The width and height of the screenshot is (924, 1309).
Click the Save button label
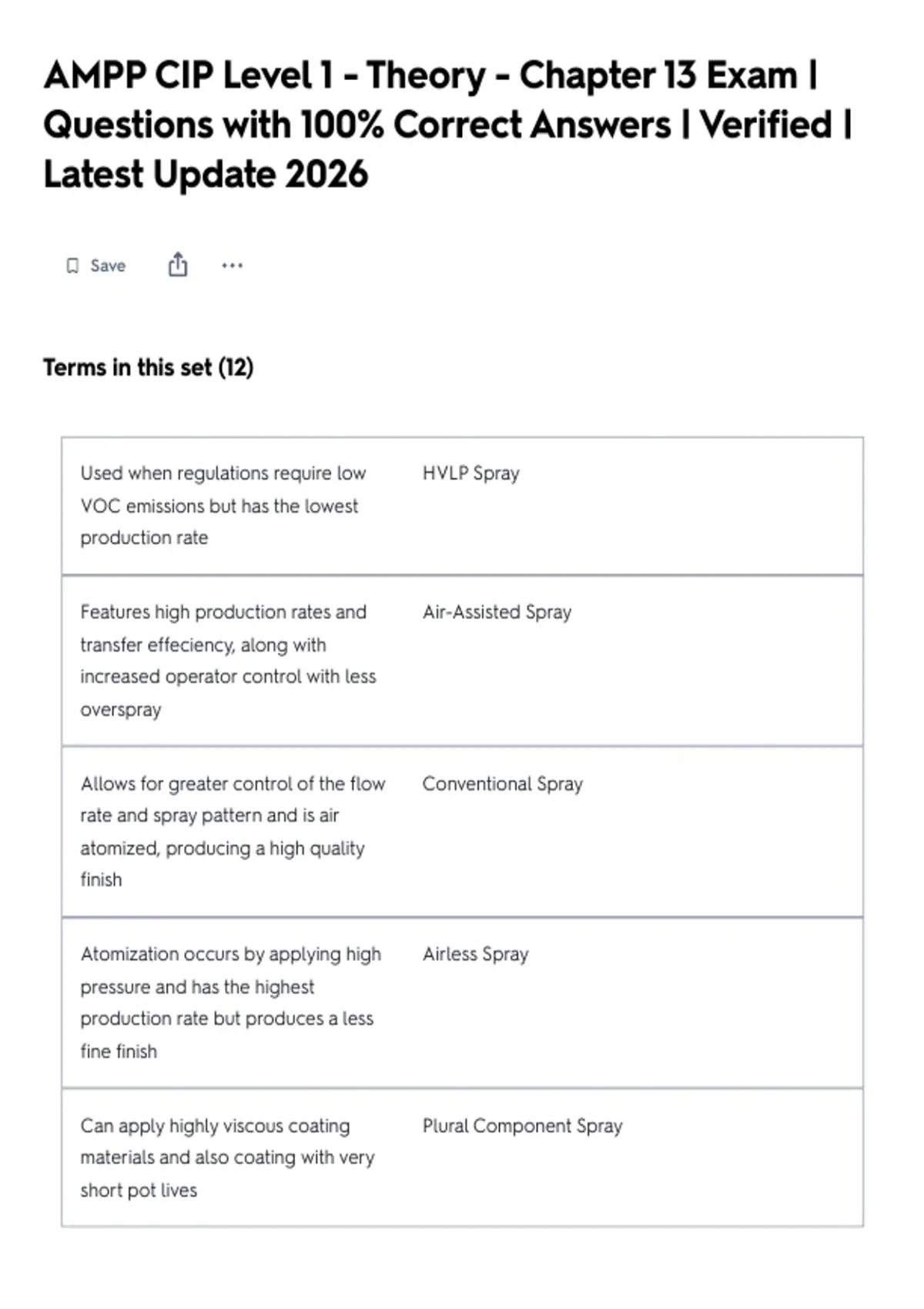coord(108,266)
